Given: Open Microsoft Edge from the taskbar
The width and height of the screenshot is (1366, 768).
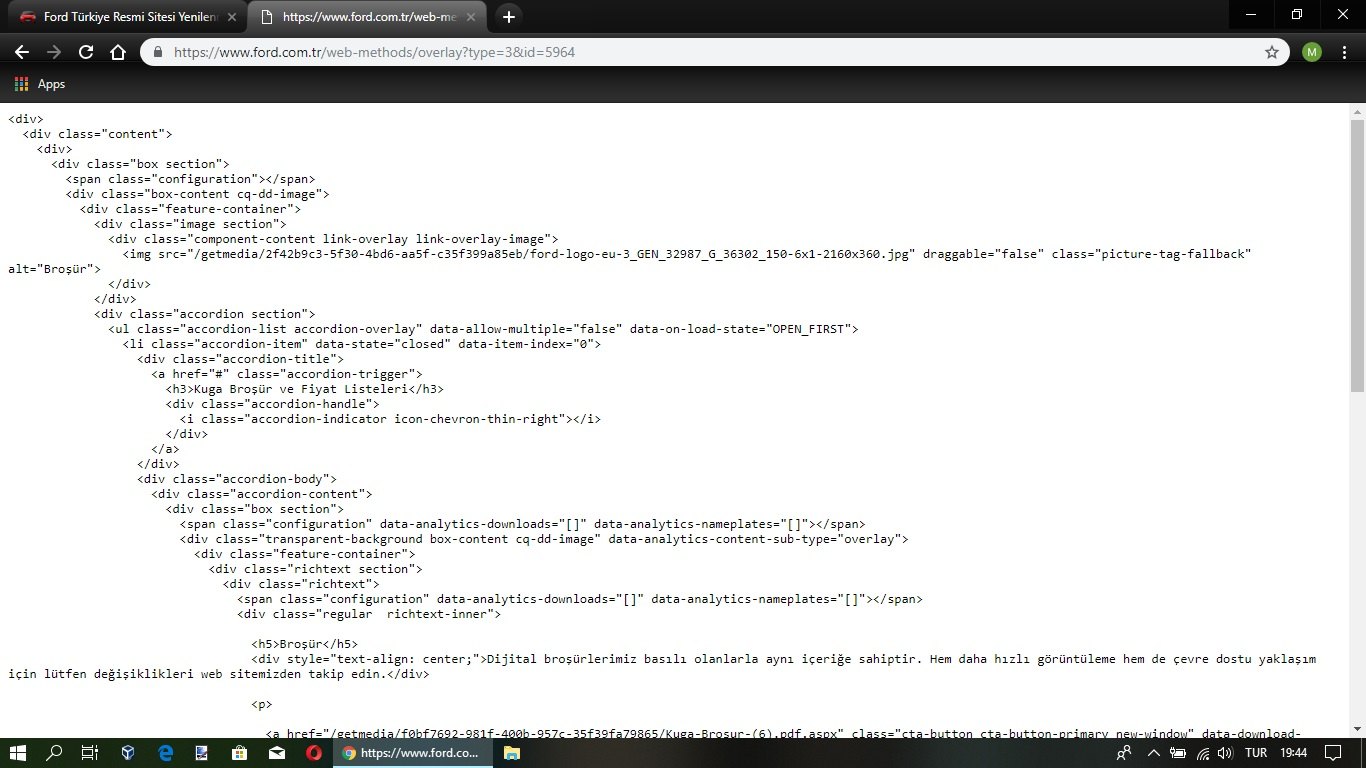Looking at the screenshot, I should (x=165, y=753).
